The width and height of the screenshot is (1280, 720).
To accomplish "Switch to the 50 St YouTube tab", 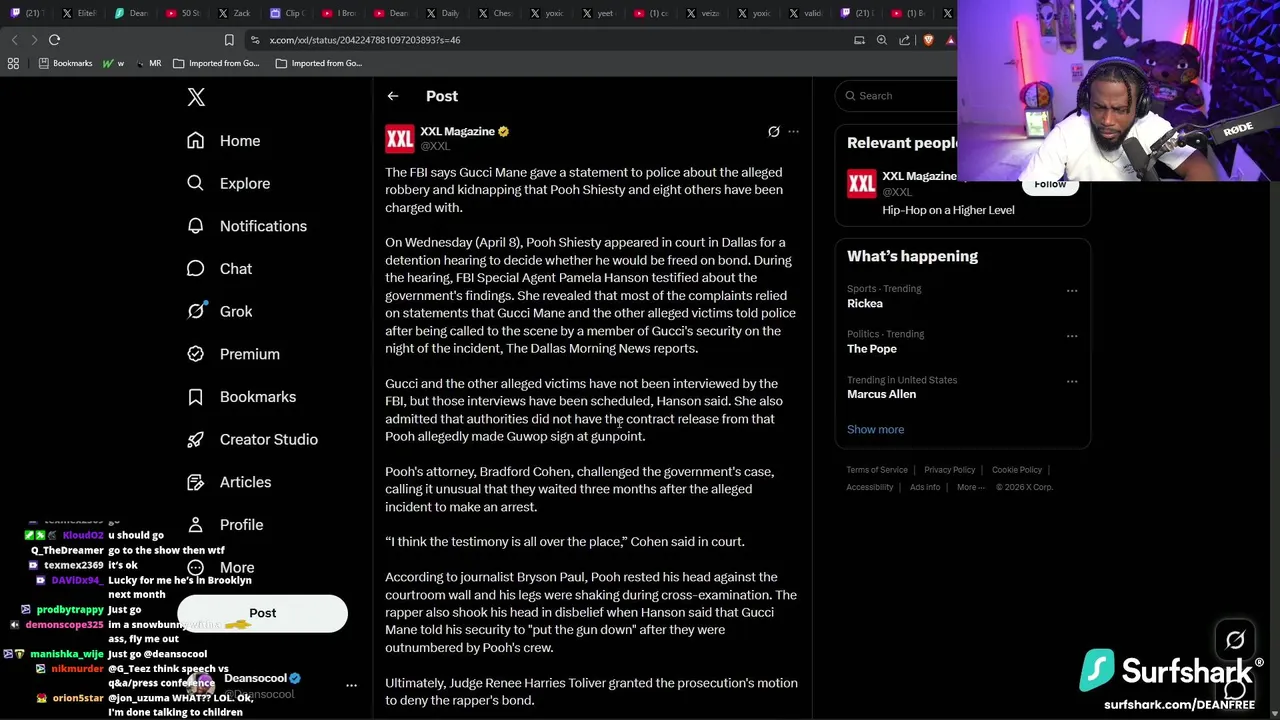I will pos(183,13).
